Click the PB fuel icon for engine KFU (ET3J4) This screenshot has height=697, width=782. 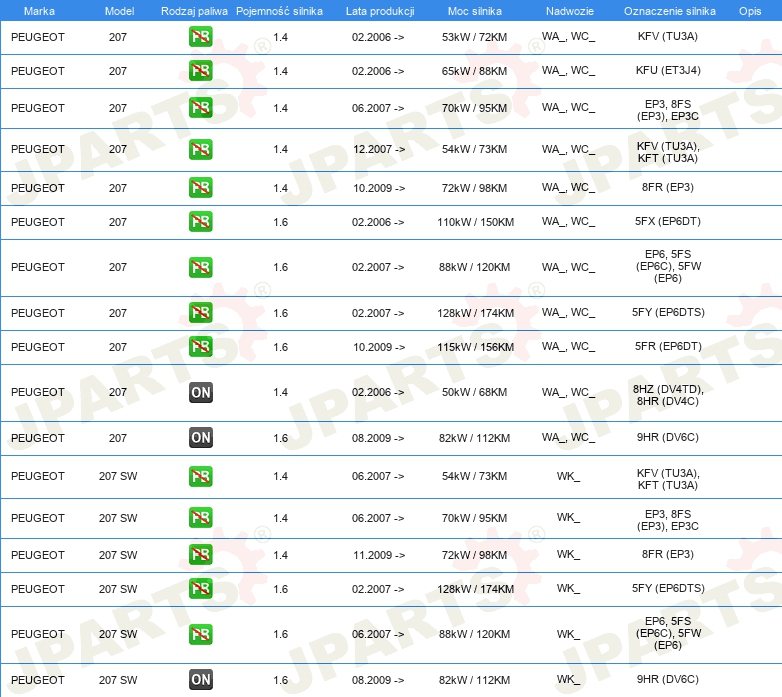coord(200,72)
